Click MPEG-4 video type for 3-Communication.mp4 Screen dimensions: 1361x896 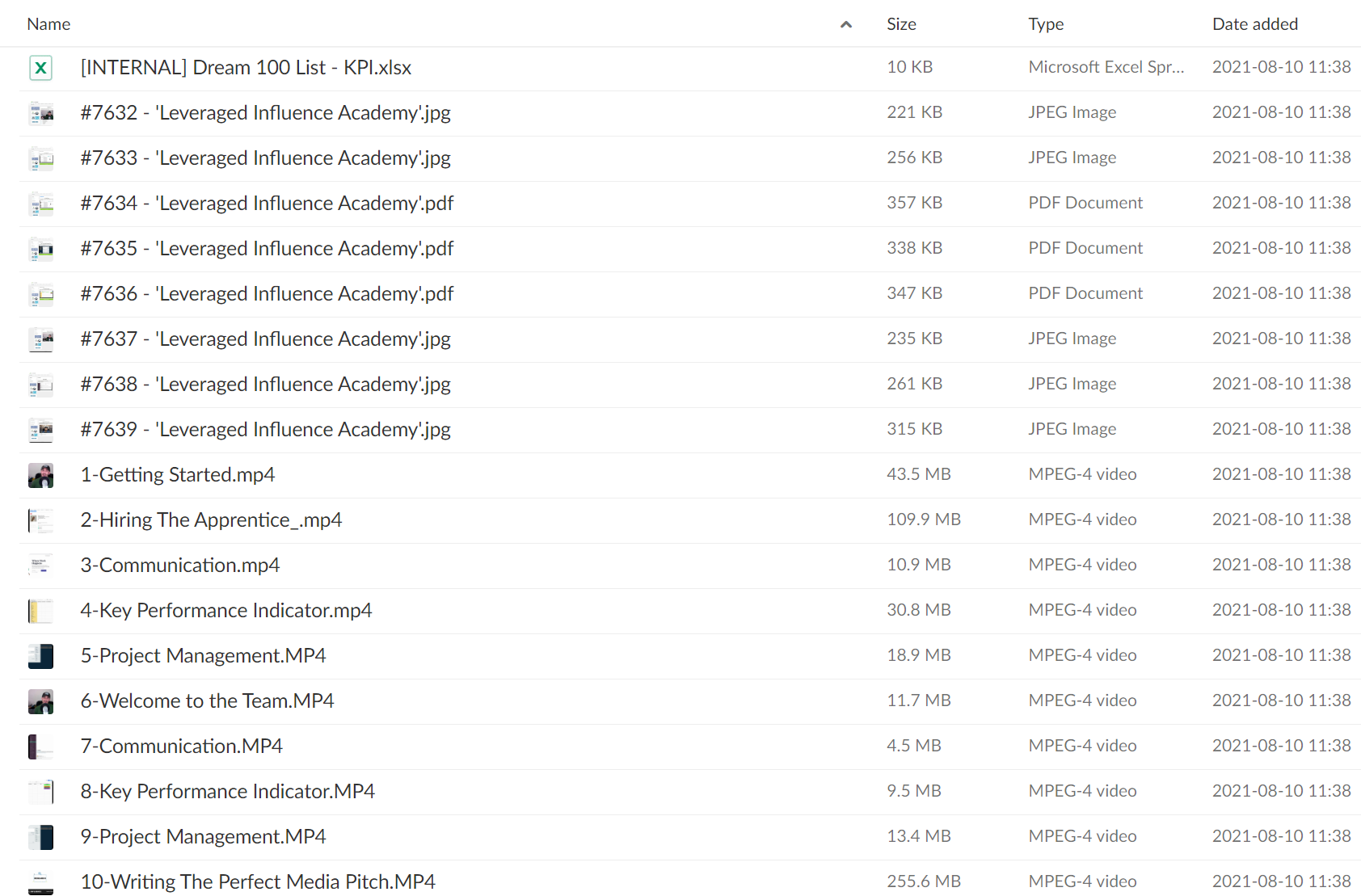click(x=1082, y=565)
